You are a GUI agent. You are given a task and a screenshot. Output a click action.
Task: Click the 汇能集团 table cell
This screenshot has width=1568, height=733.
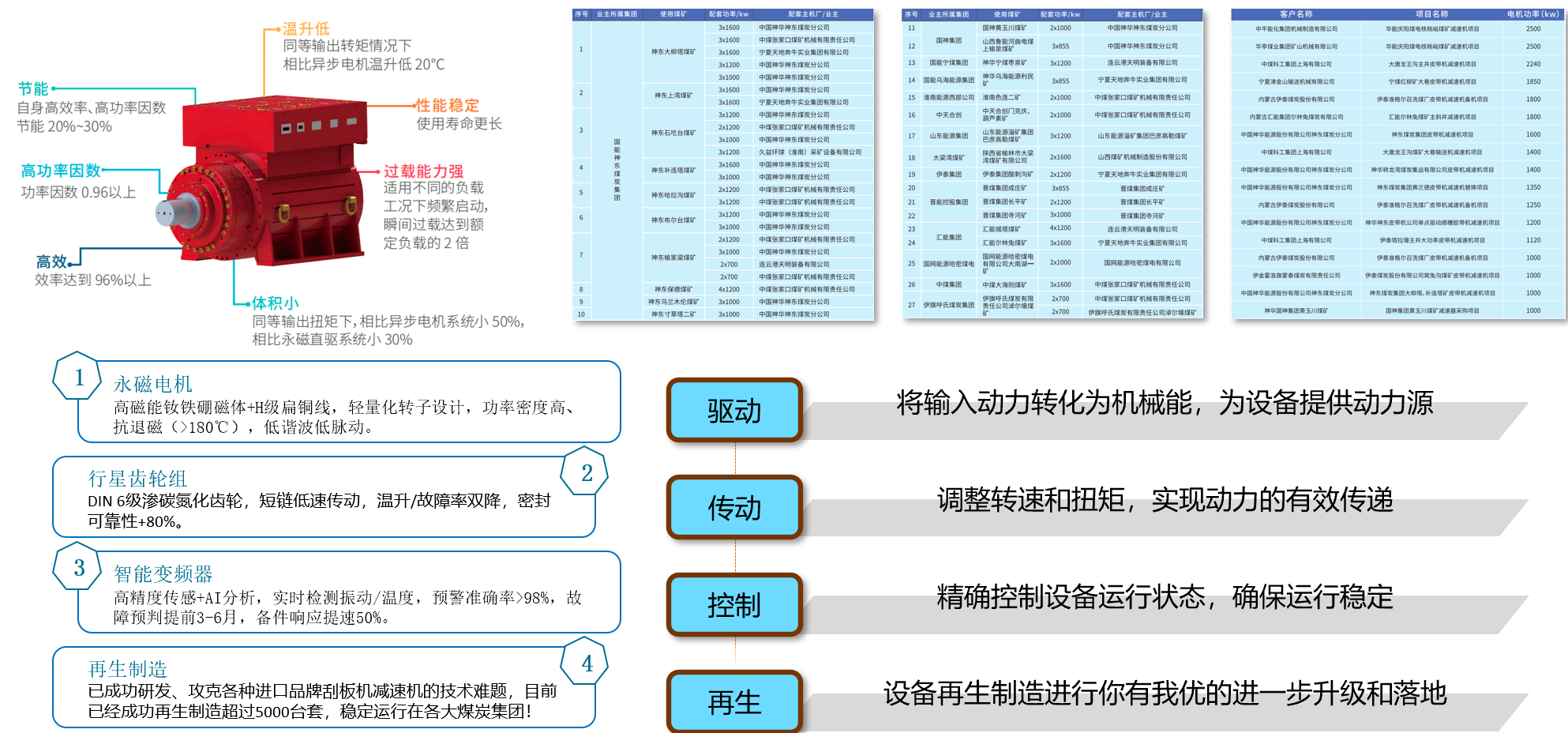pos(949,237)
